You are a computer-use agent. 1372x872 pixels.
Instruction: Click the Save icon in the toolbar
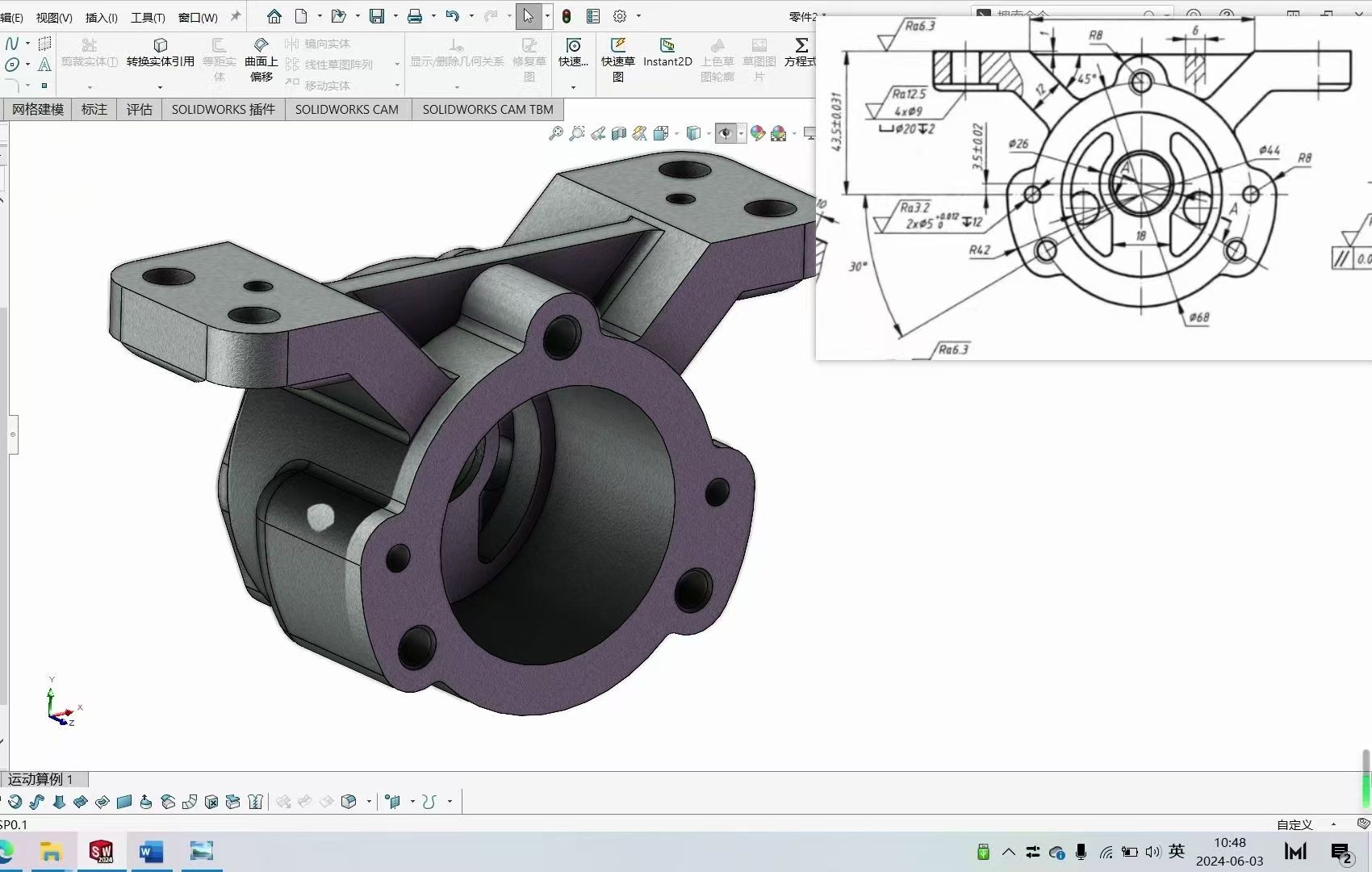click(376, 16)
